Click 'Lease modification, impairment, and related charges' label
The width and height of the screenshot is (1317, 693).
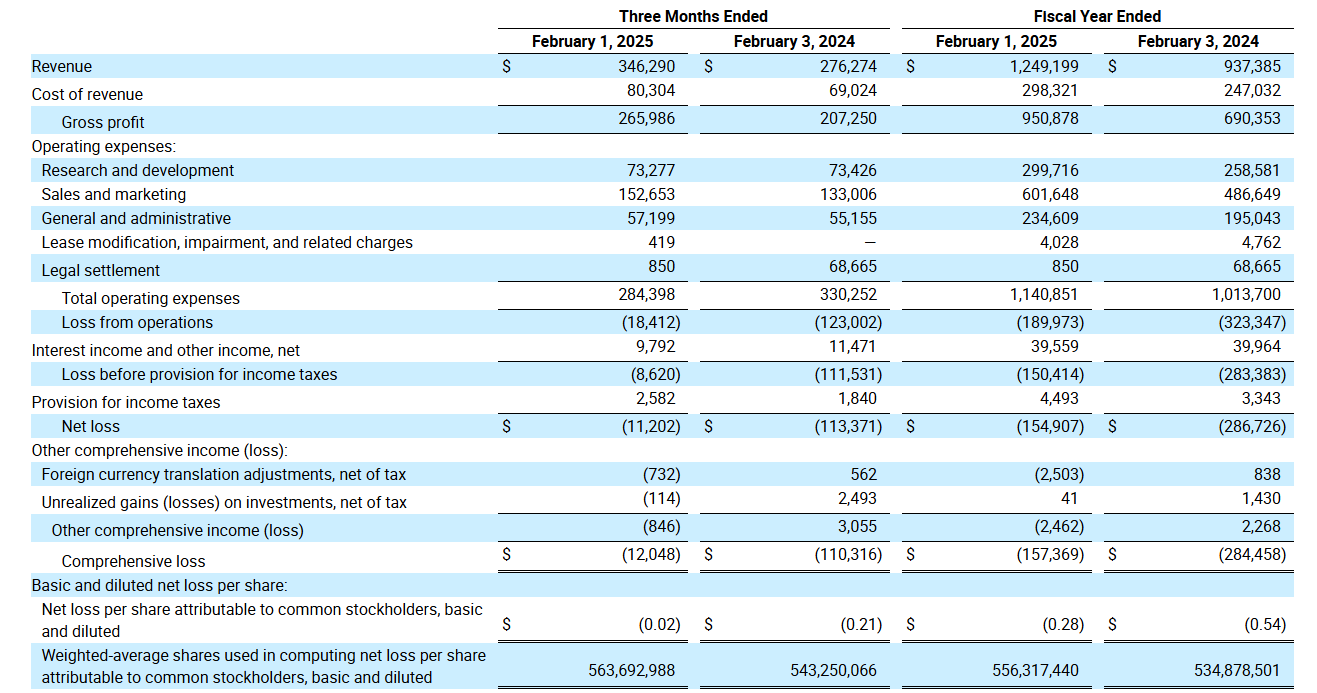(227, 242)
